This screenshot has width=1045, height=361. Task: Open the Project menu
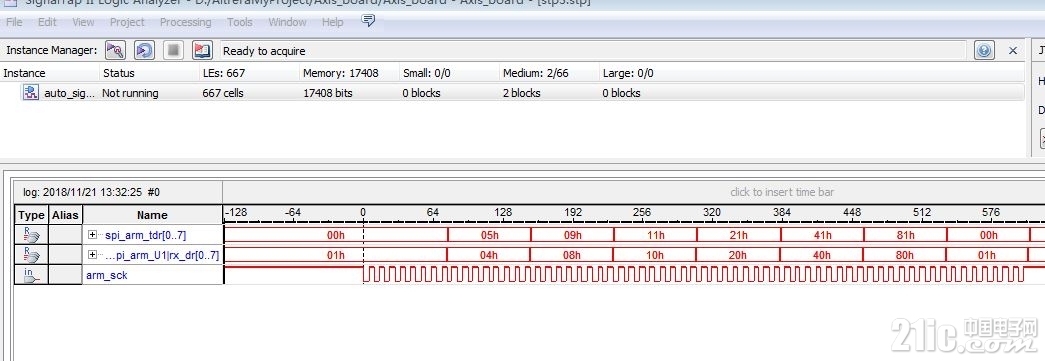tap(127, 22)
